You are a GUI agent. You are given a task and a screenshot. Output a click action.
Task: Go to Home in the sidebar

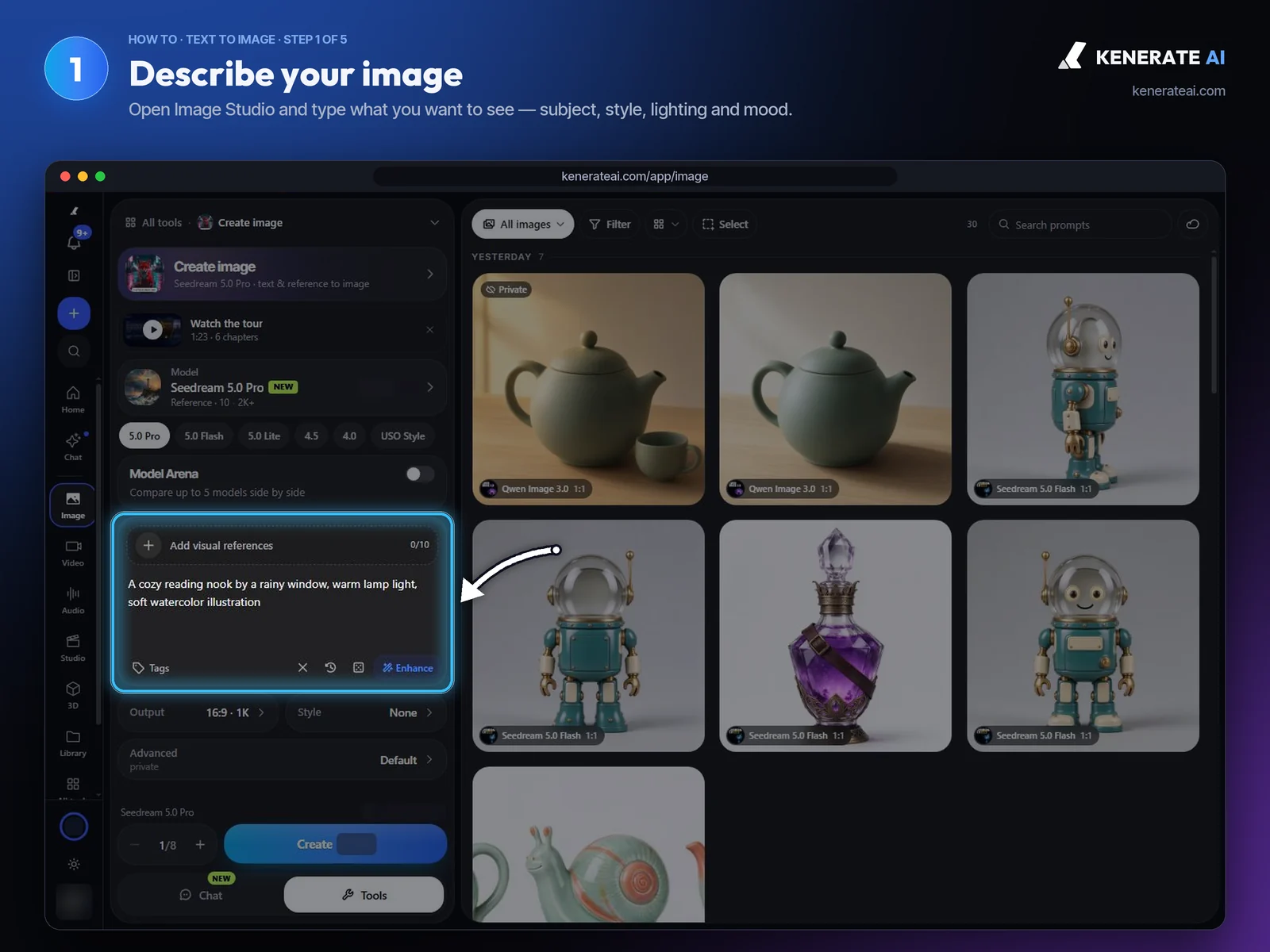click(x=73, y=399)
